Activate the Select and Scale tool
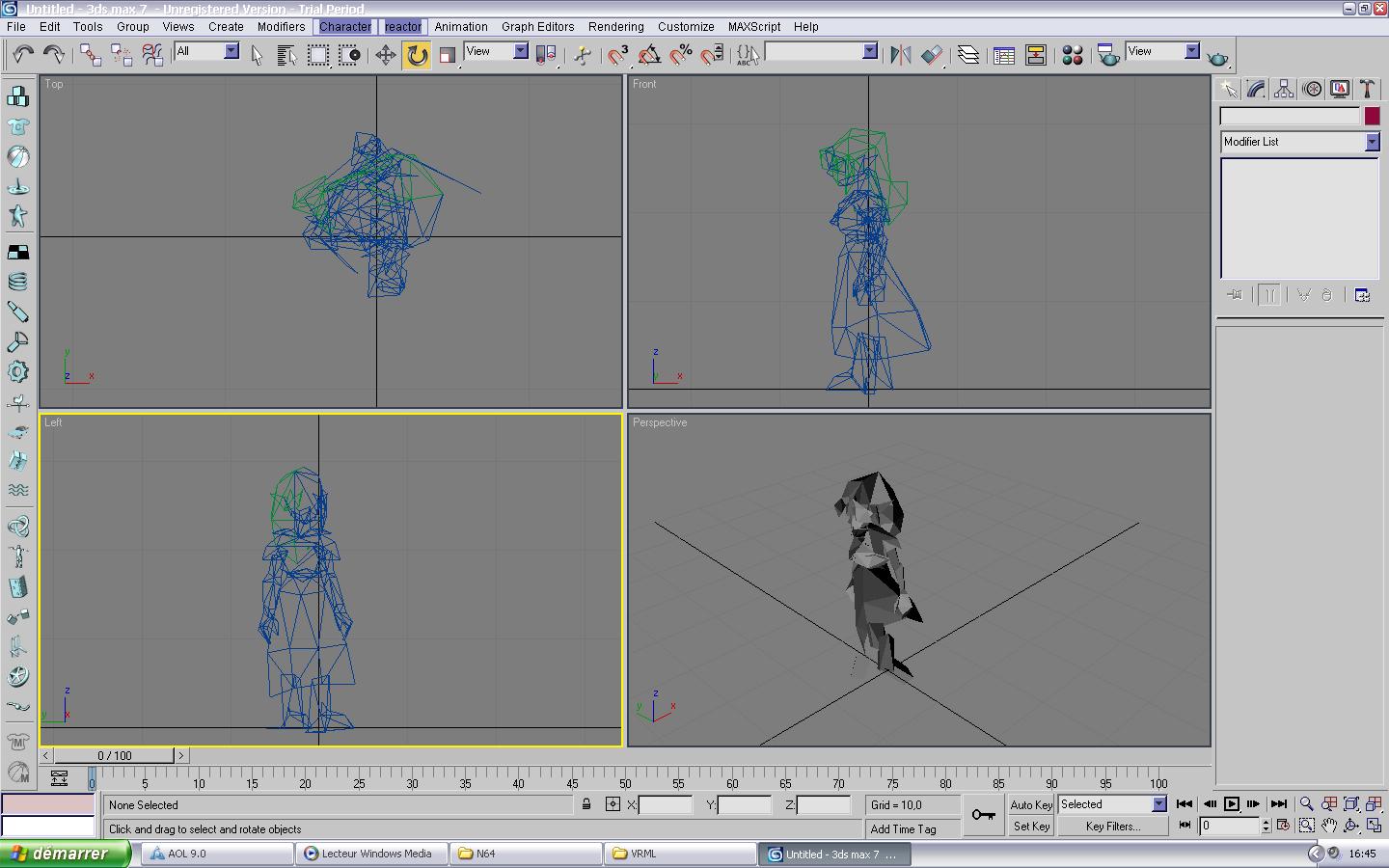This screenshot has width=1389, height=868. [448, 55]
